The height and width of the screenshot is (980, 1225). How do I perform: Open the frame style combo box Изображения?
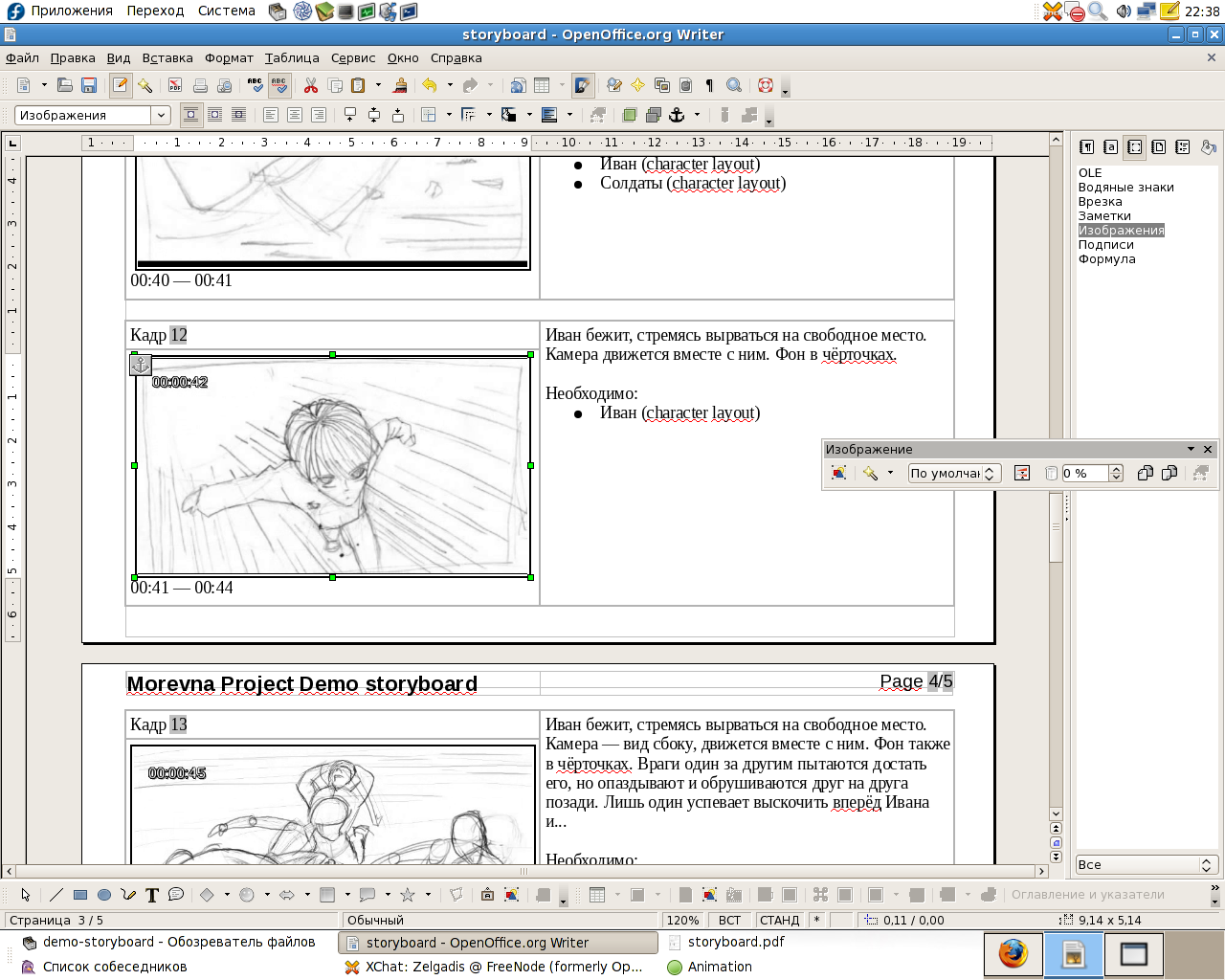click(93, 115)
